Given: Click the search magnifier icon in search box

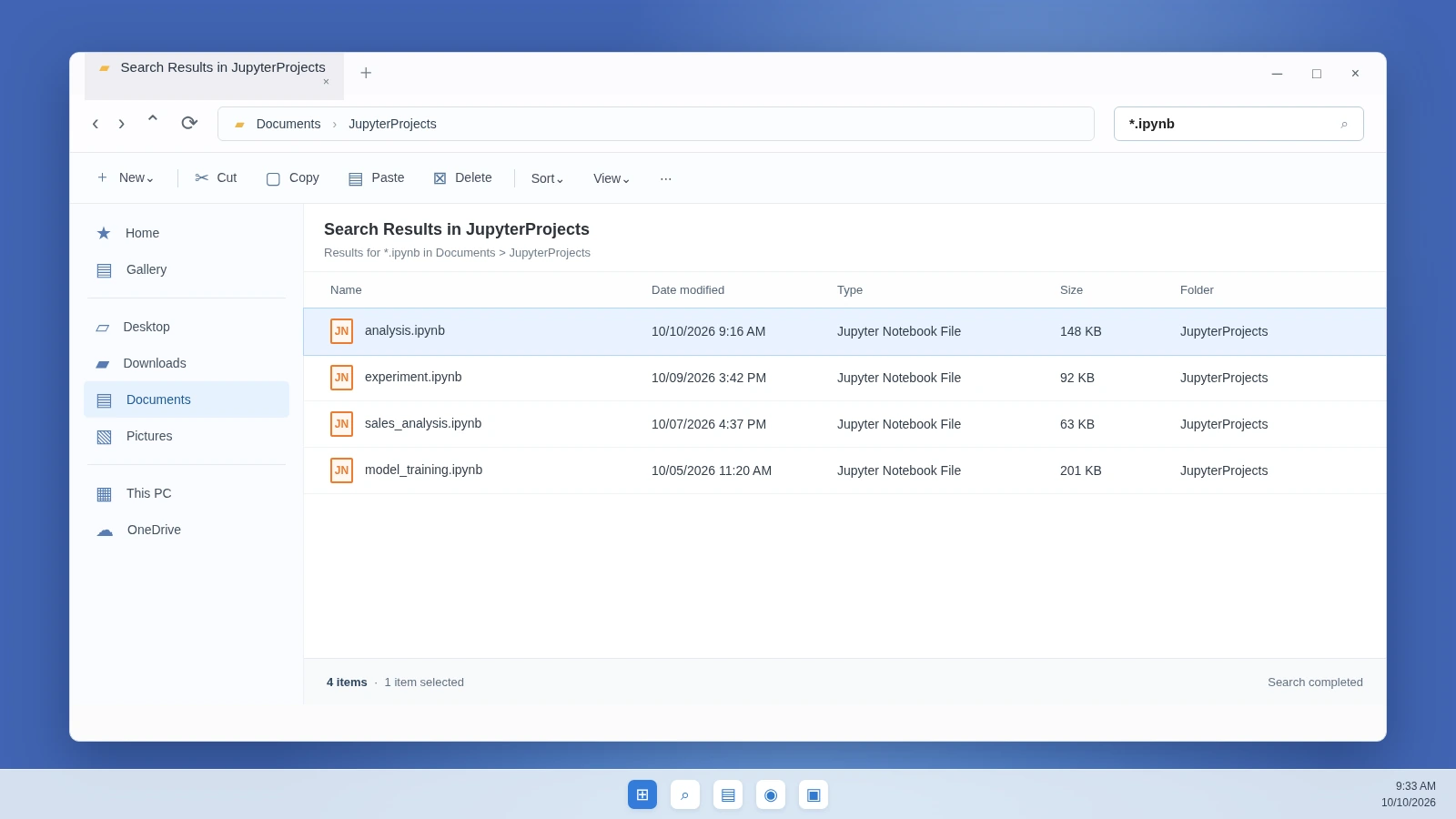Looking at the screenshot, I should (x=1344, y=124).
